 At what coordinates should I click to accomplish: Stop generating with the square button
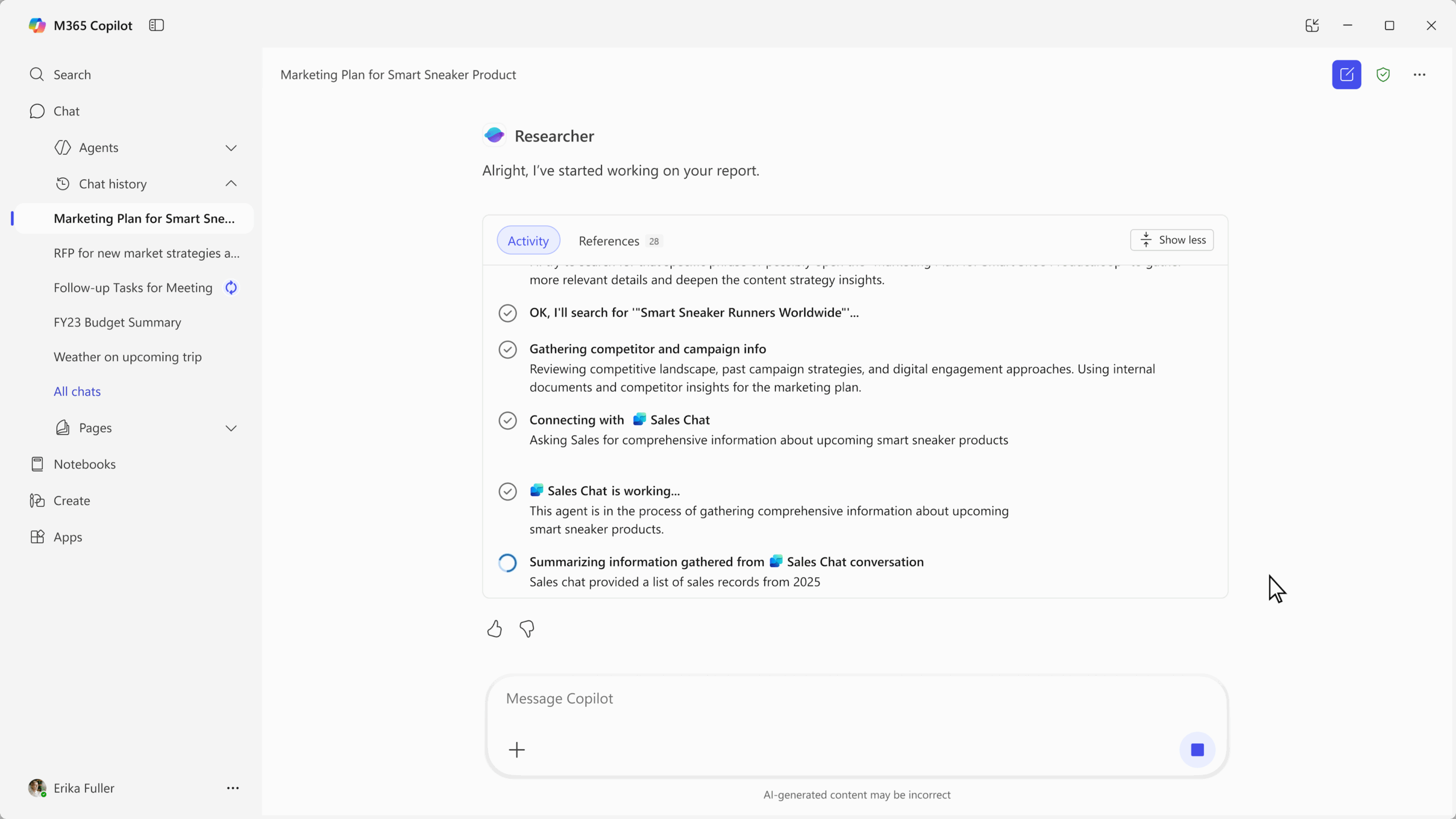coord(1197,750)
